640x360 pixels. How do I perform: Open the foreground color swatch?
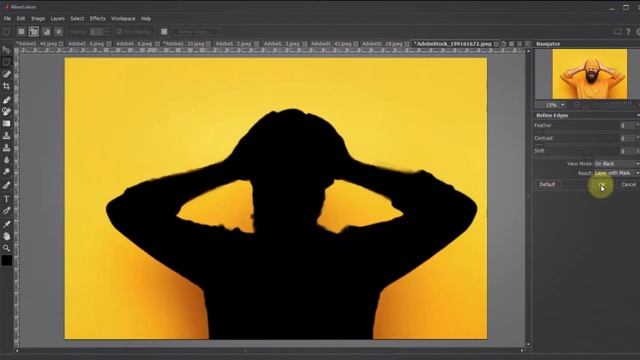(6, 261)
